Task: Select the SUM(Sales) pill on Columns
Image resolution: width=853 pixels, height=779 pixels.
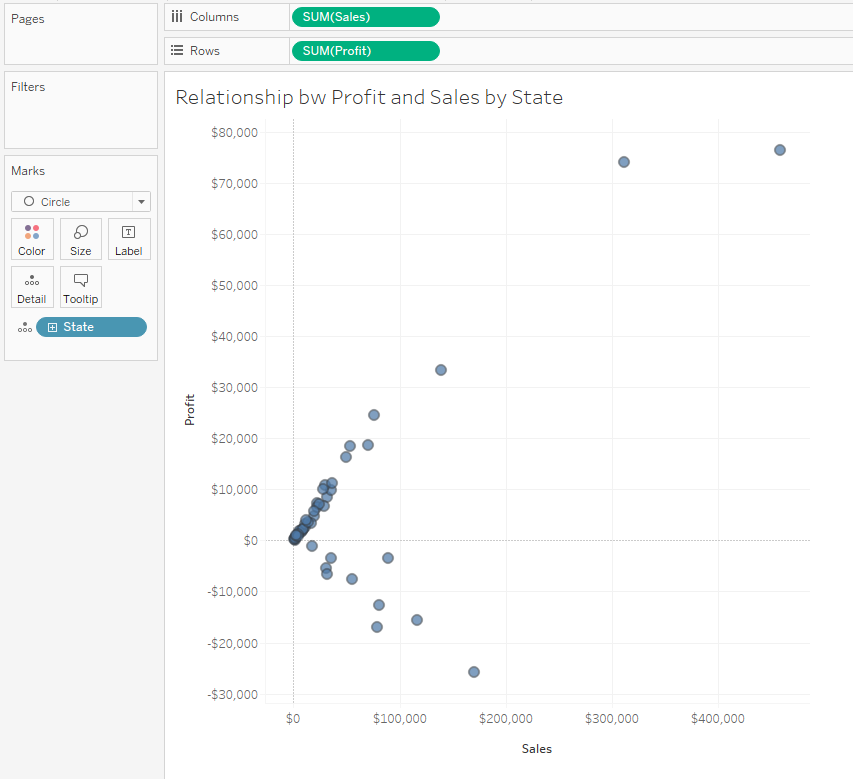Action: pos(364,17)
